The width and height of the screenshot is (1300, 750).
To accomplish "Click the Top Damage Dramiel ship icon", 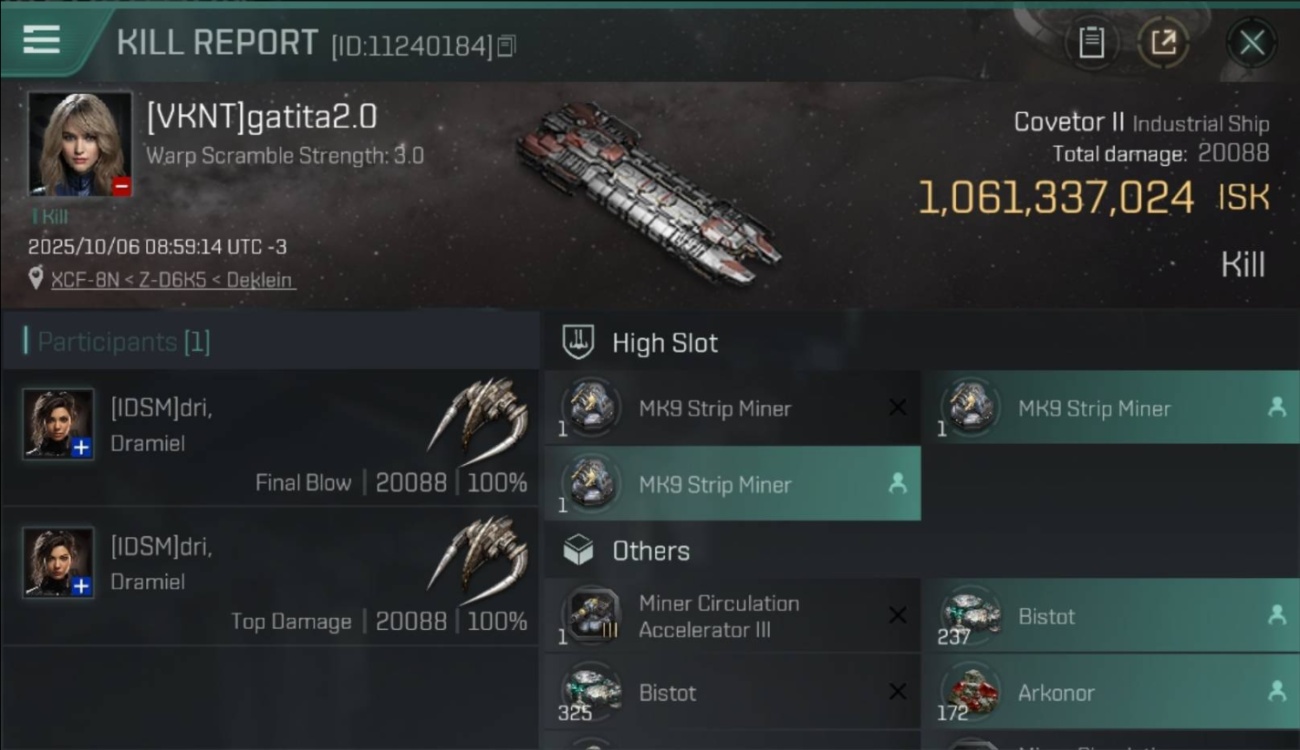I will click(x=479, y=553).
